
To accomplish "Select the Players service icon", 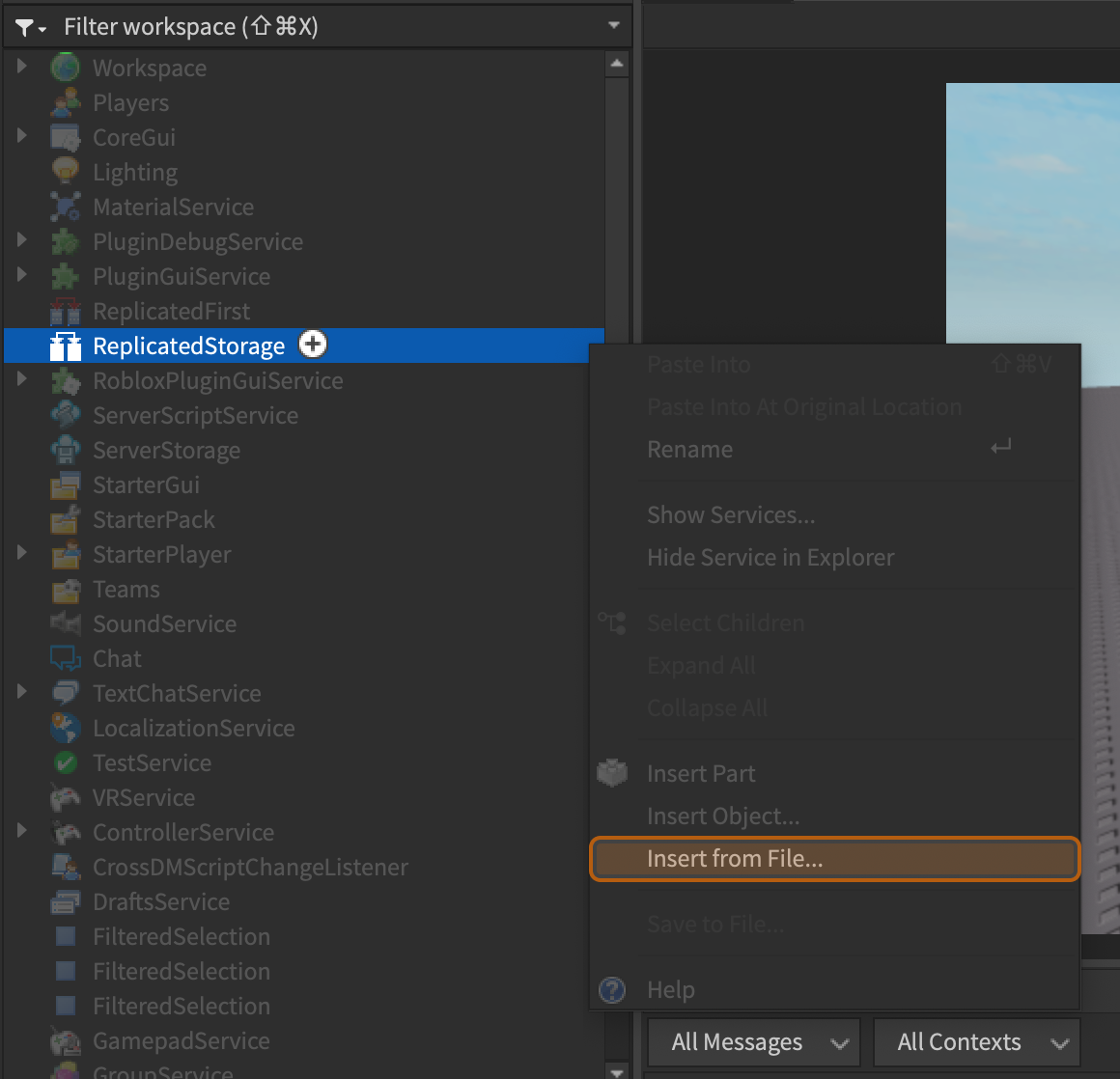I will pyautogui.click(x=65, y=102).
